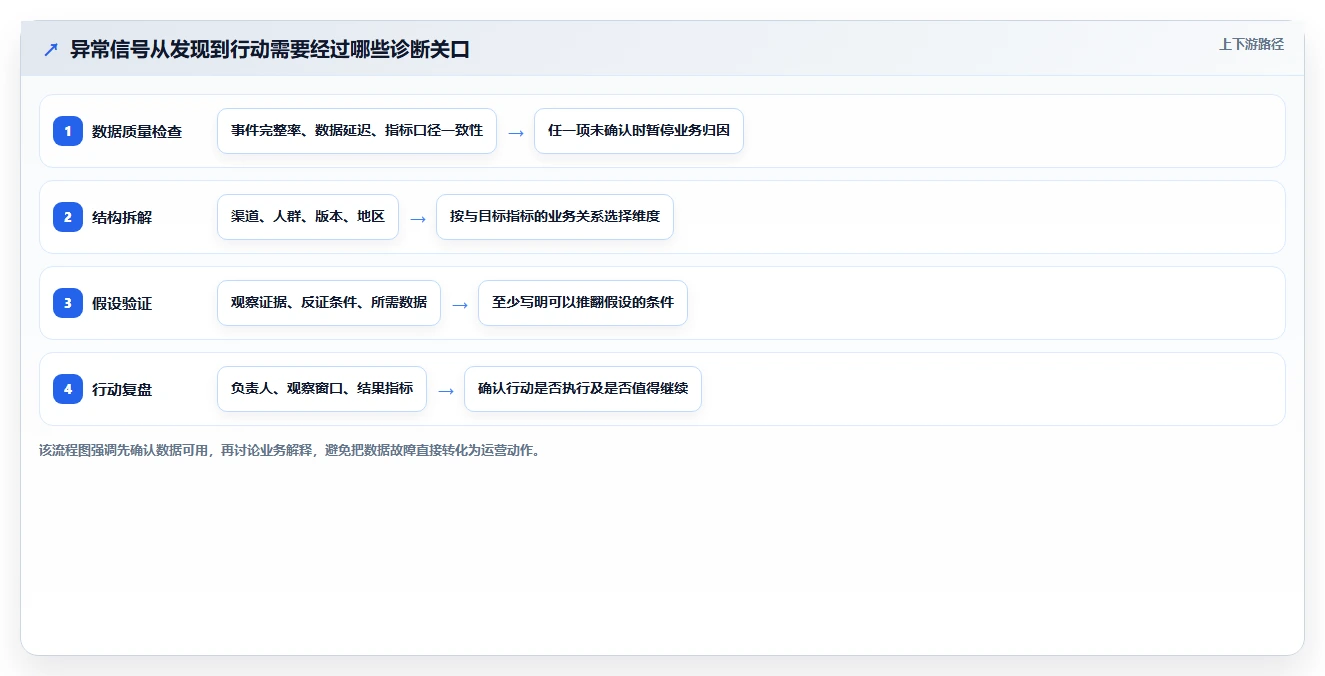Screen dimensions: 1325x676
Task: Click the arrow in the 结构拆解 row
Action: [x=418, y=218]
